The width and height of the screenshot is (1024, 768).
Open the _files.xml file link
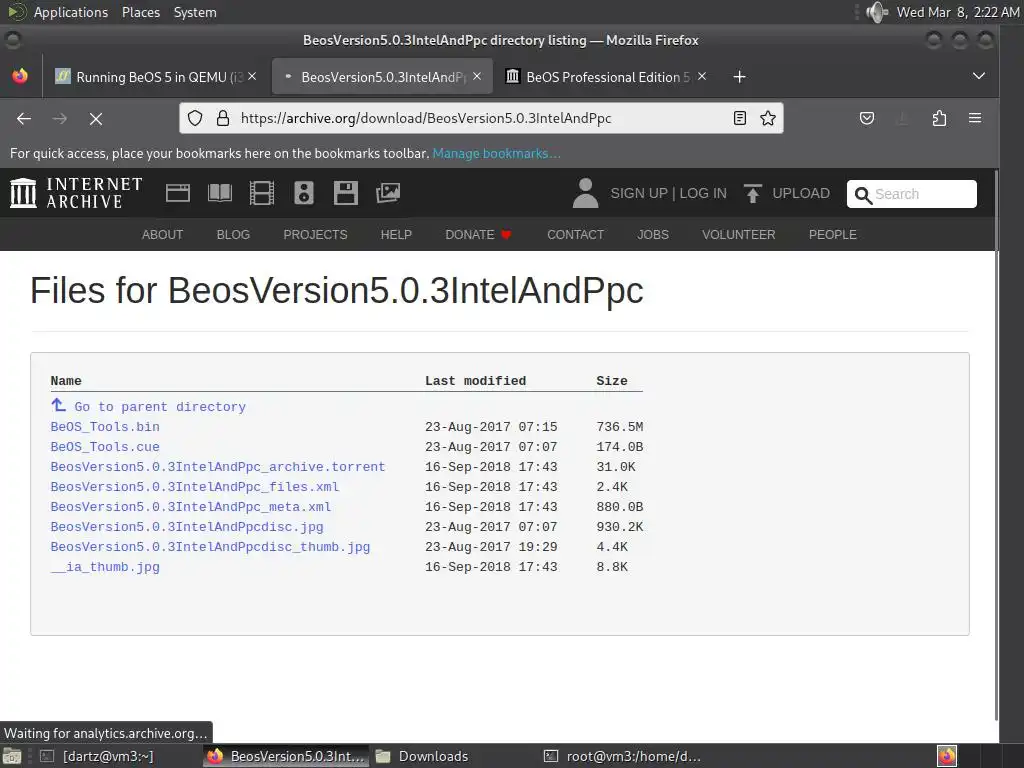tap(195, 487)
